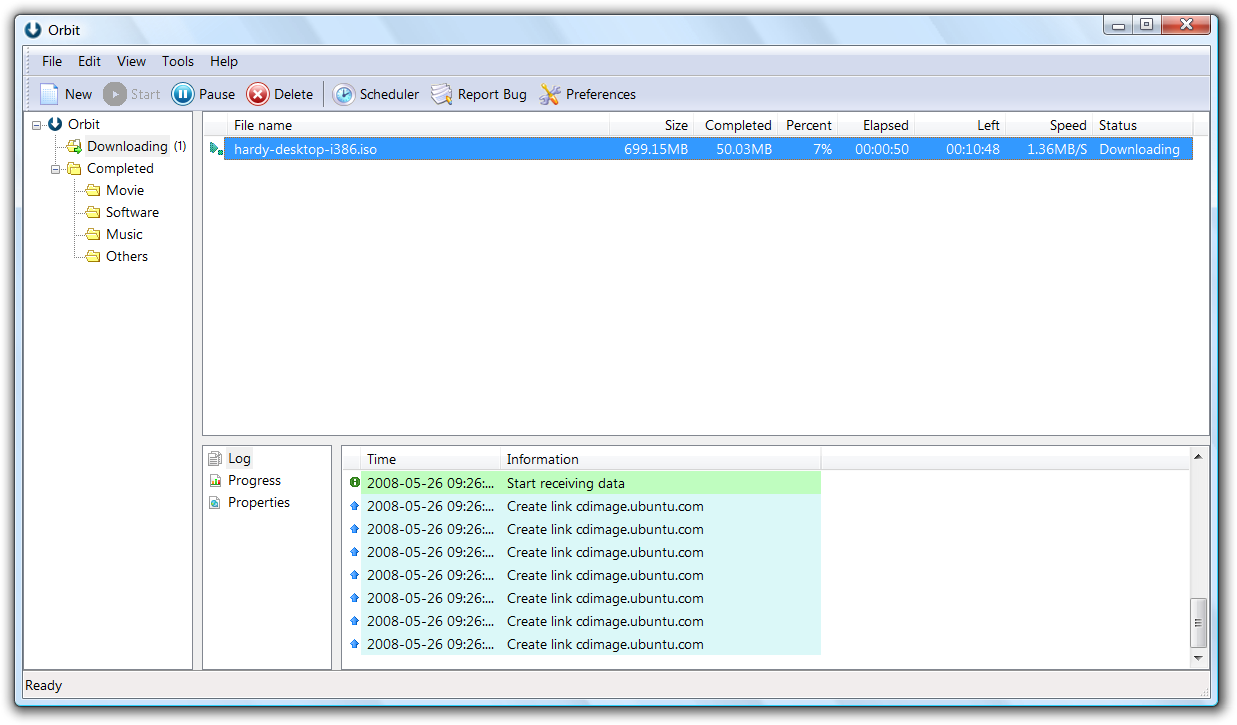Sort by Left column header
Viewport: 1237px width, 725px height.
960,125
